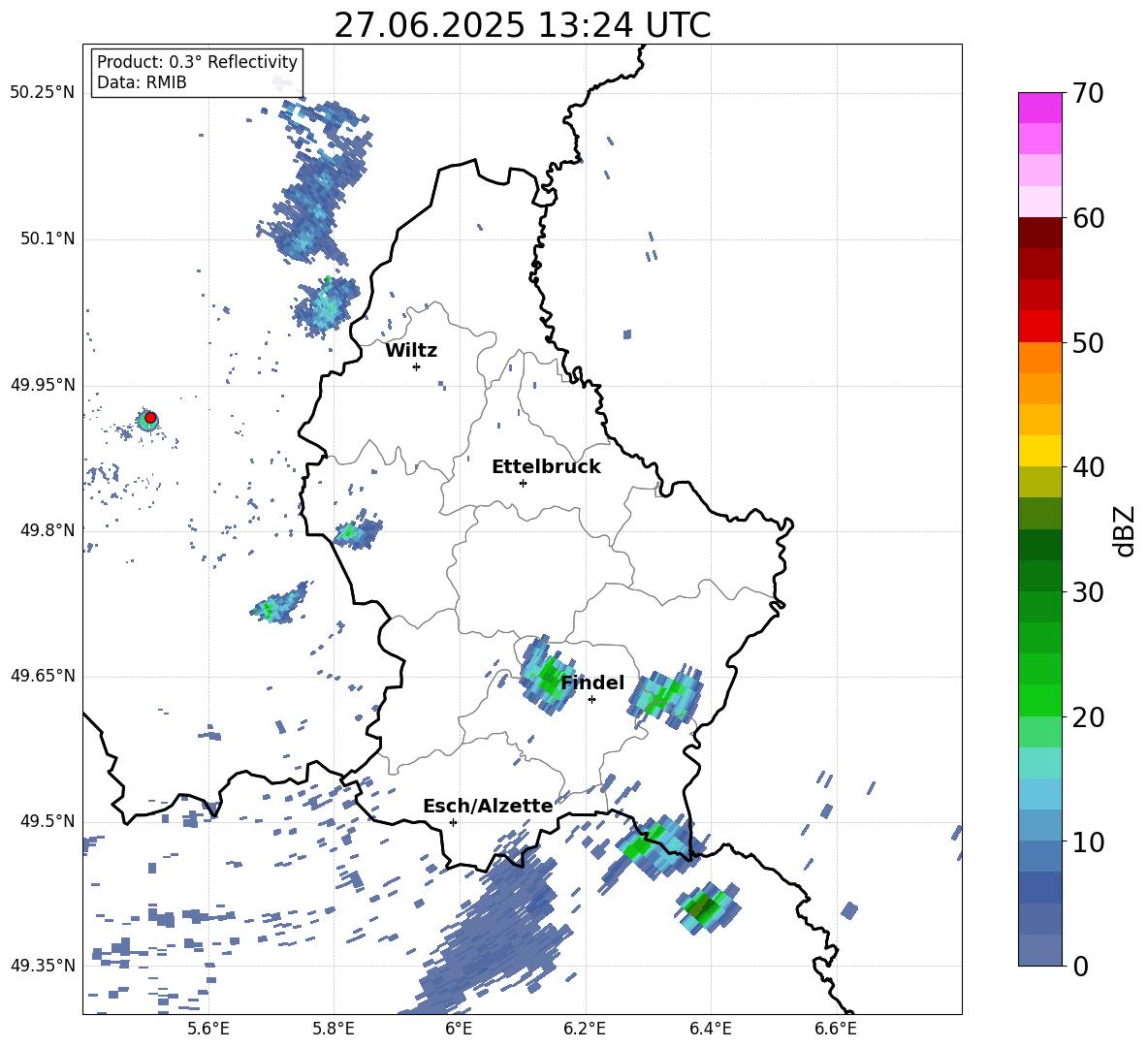Click the 50.1°N latitude label
Viewport: 1148px width, 1048px height.
pyautogui.click(x=48, y=238)
